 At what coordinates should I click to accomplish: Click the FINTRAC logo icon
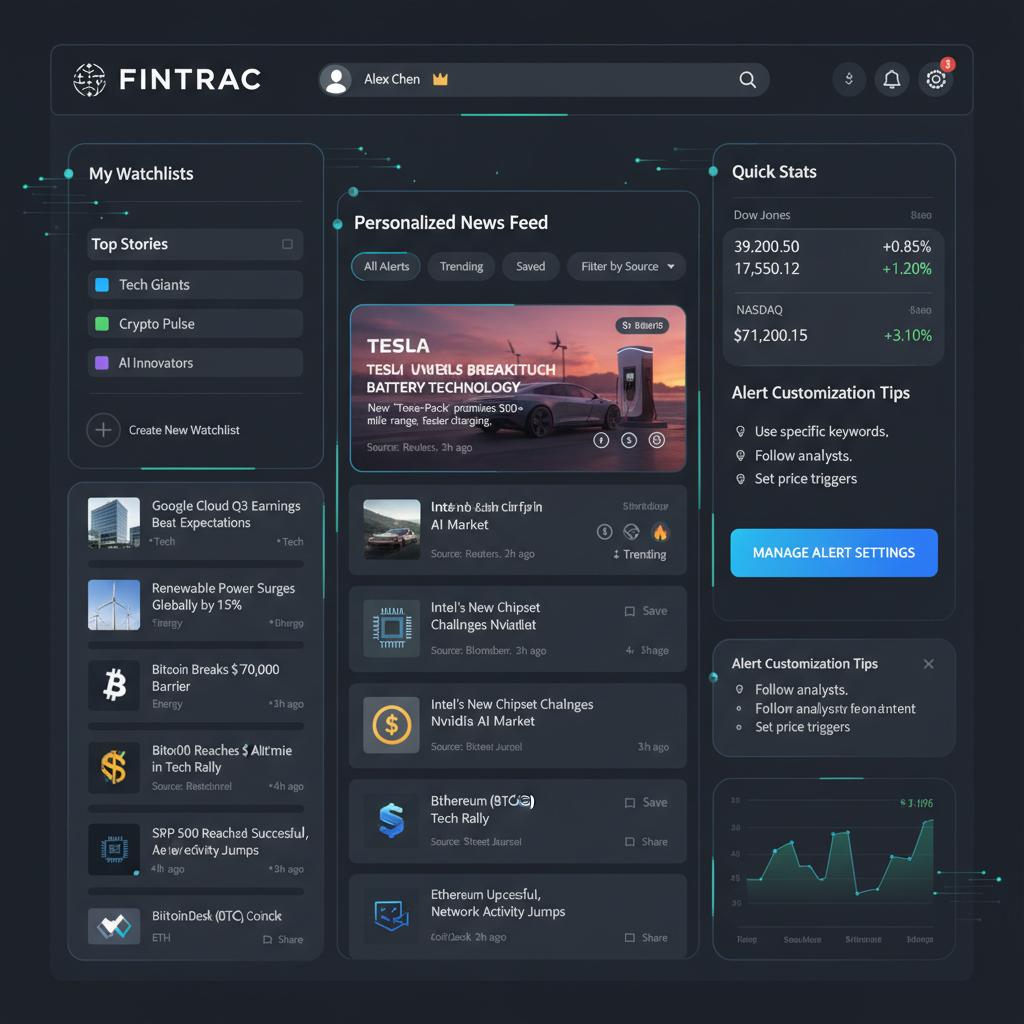(90, 80)
